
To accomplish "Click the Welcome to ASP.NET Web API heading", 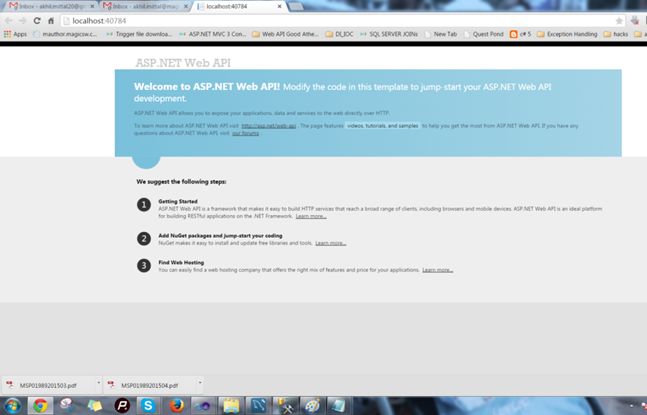I will [207, 87].
